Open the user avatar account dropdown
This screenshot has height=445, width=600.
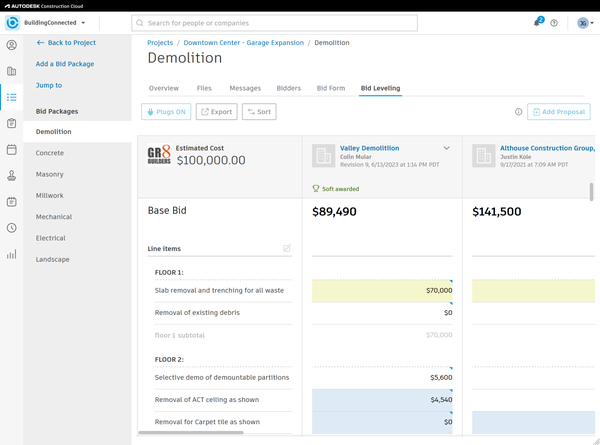click(x=585, y=23)
